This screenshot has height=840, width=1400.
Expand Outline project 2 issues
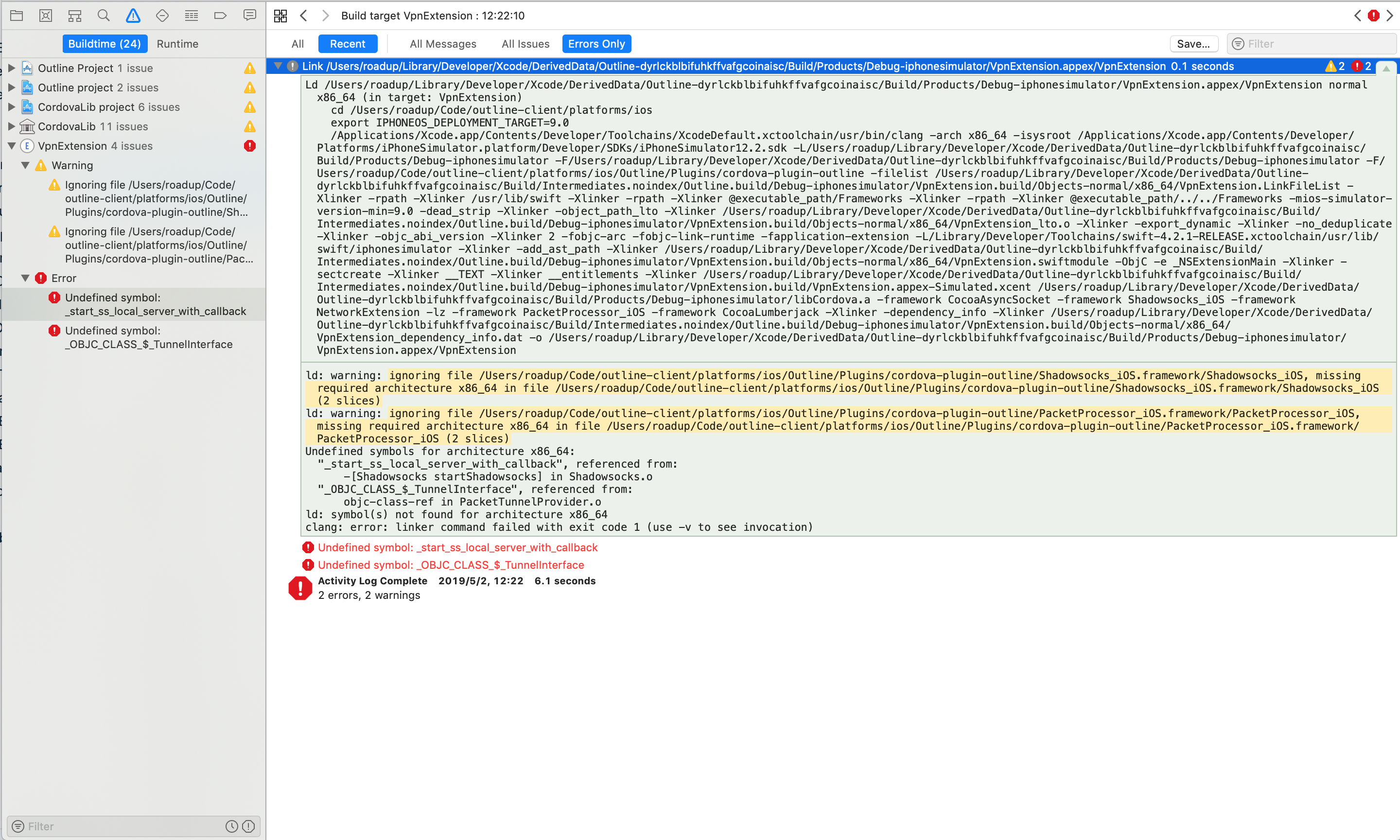(x=11, y=87)
